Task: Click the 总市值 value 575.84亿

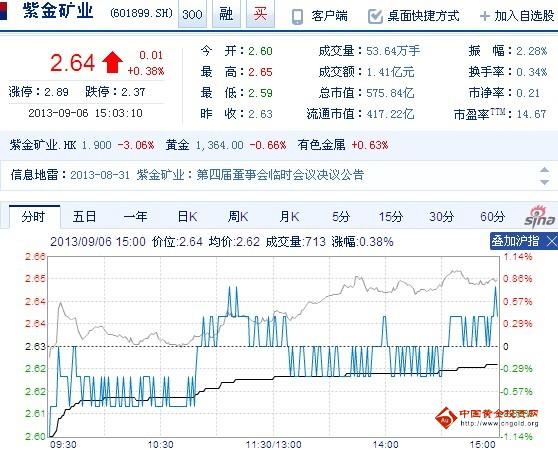Action: [x=390, y=93]
